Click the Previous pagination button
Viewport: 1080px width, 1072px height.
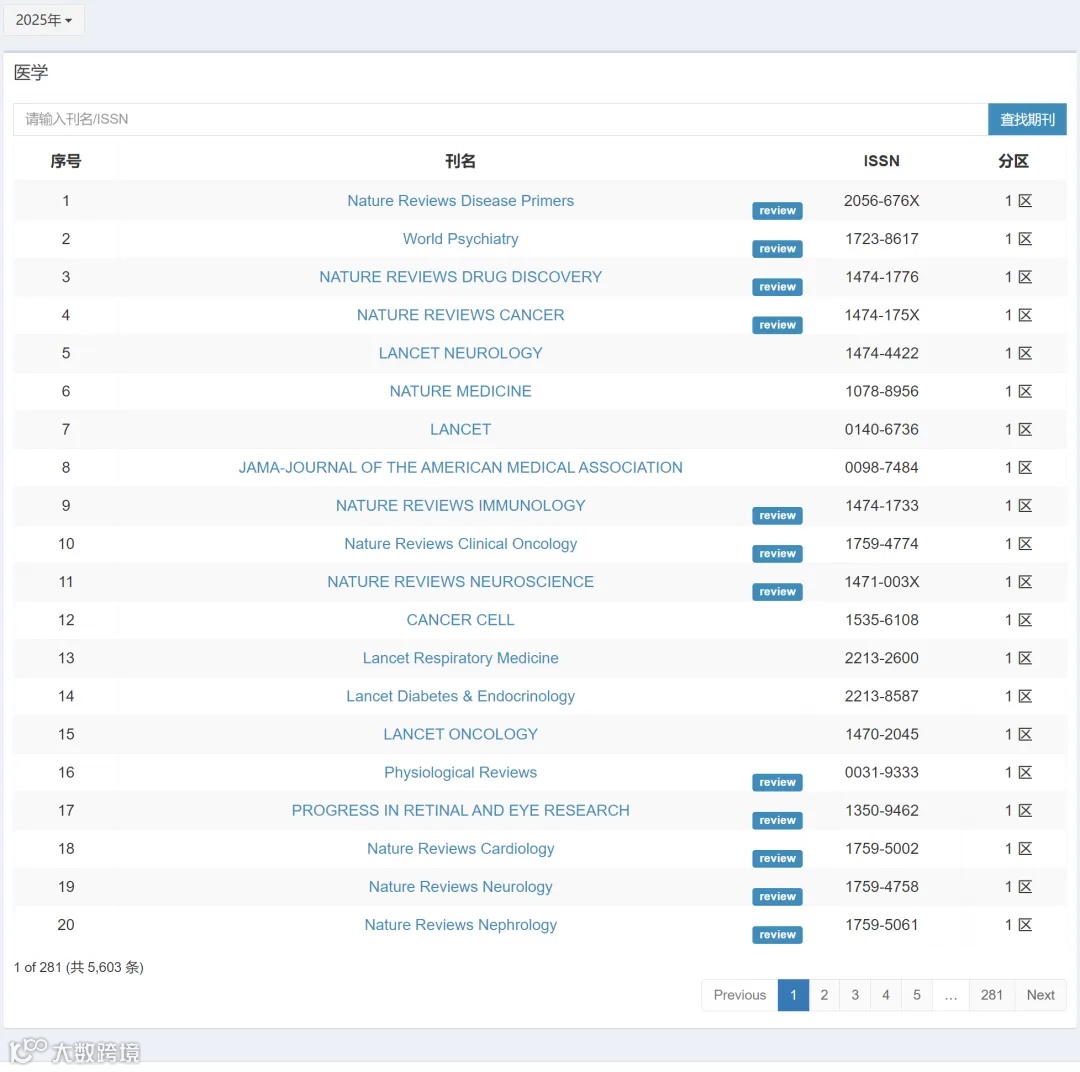click(x=740, y=995)
